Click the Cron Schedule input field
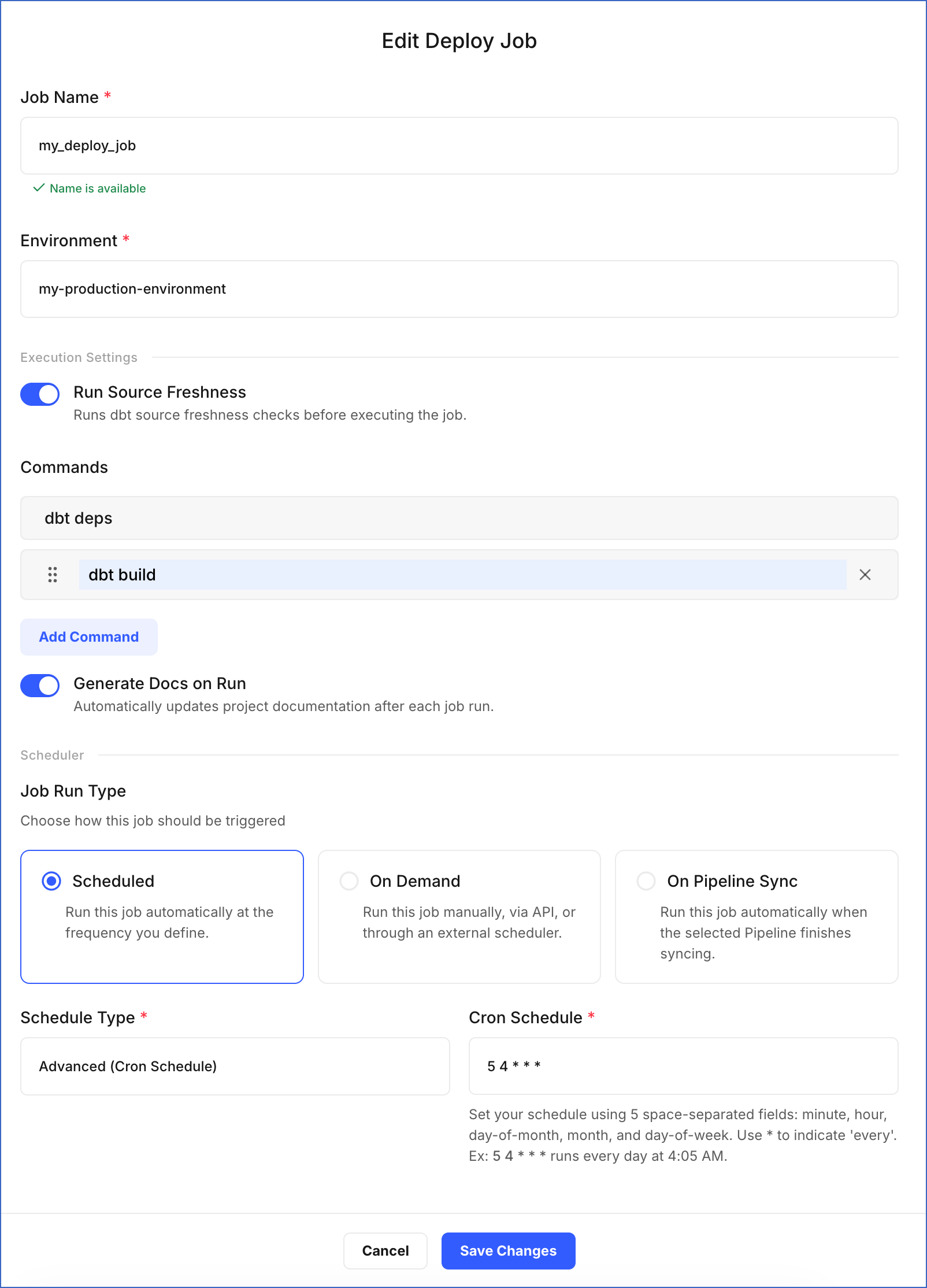 (684, 1066)
